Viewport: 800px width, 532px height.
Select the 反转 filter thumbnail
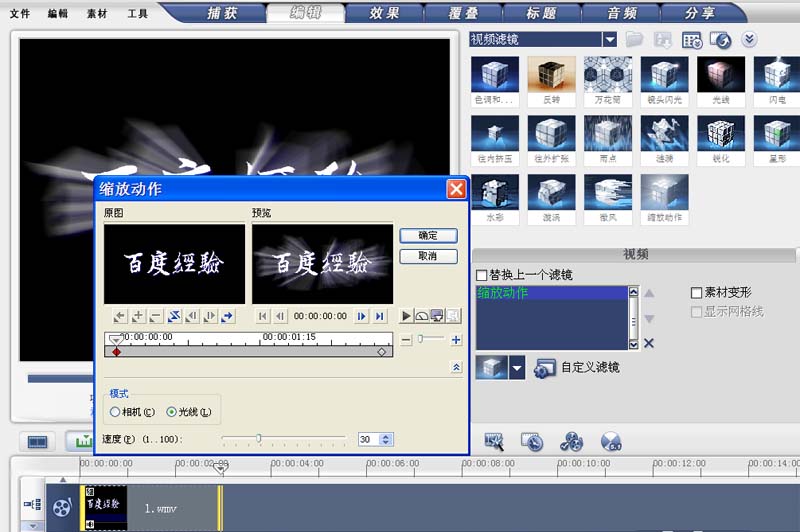[552, 81]
